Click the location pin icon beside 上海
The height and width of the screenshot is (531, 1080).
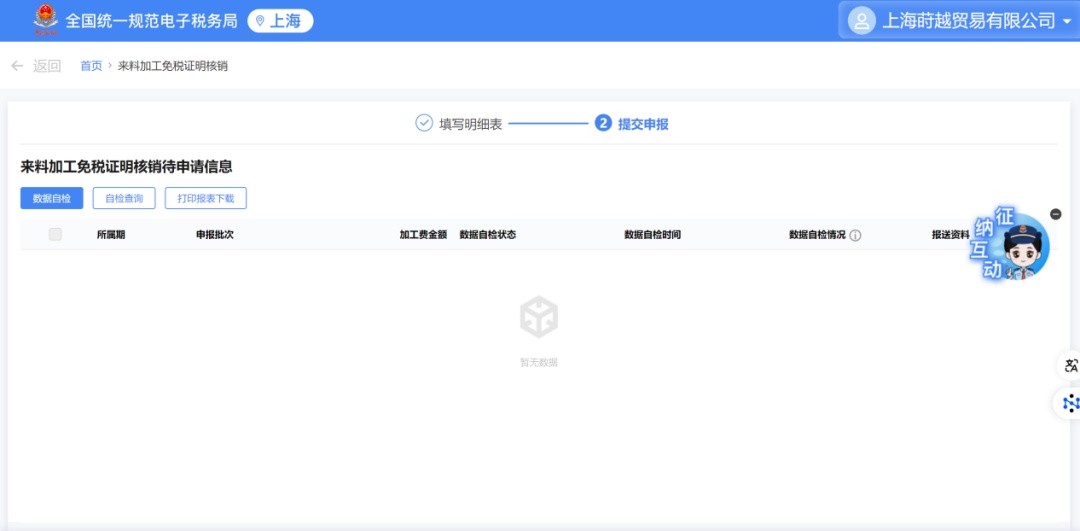click(x=260, y=21)
